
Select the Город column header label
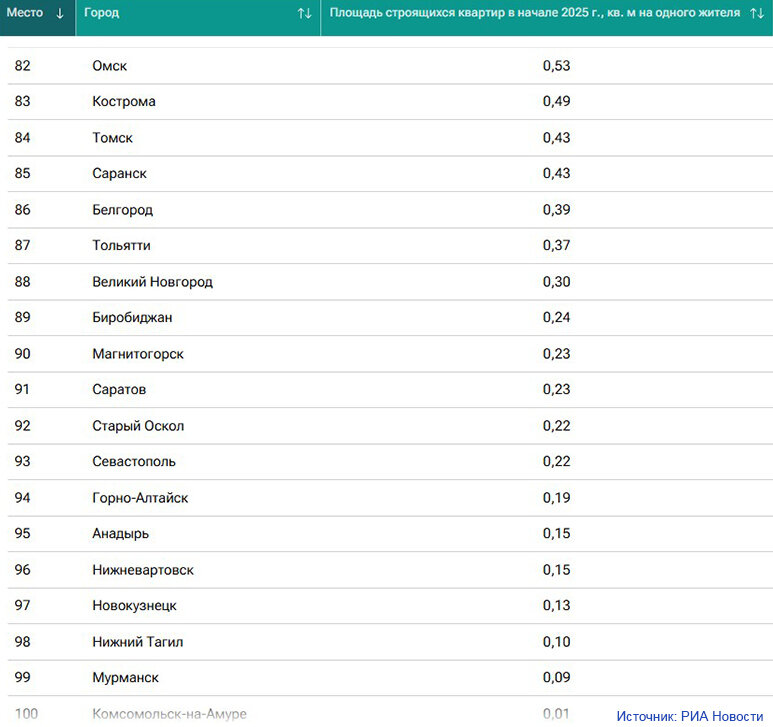tap(102, 13)
